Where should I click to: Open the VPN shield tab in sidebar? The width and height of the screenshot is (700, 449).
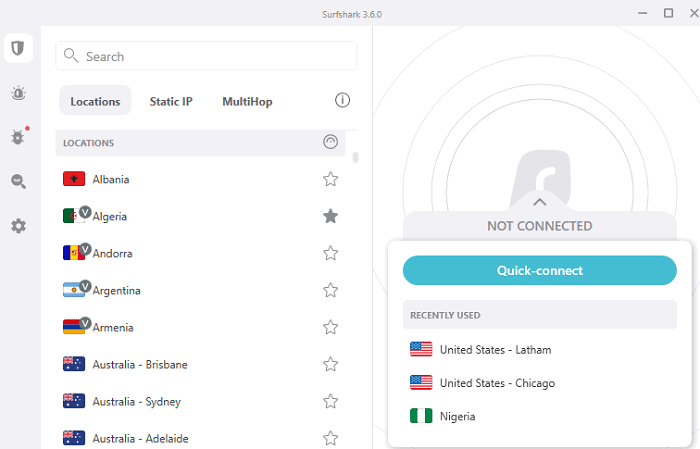(x=18, y=48)
